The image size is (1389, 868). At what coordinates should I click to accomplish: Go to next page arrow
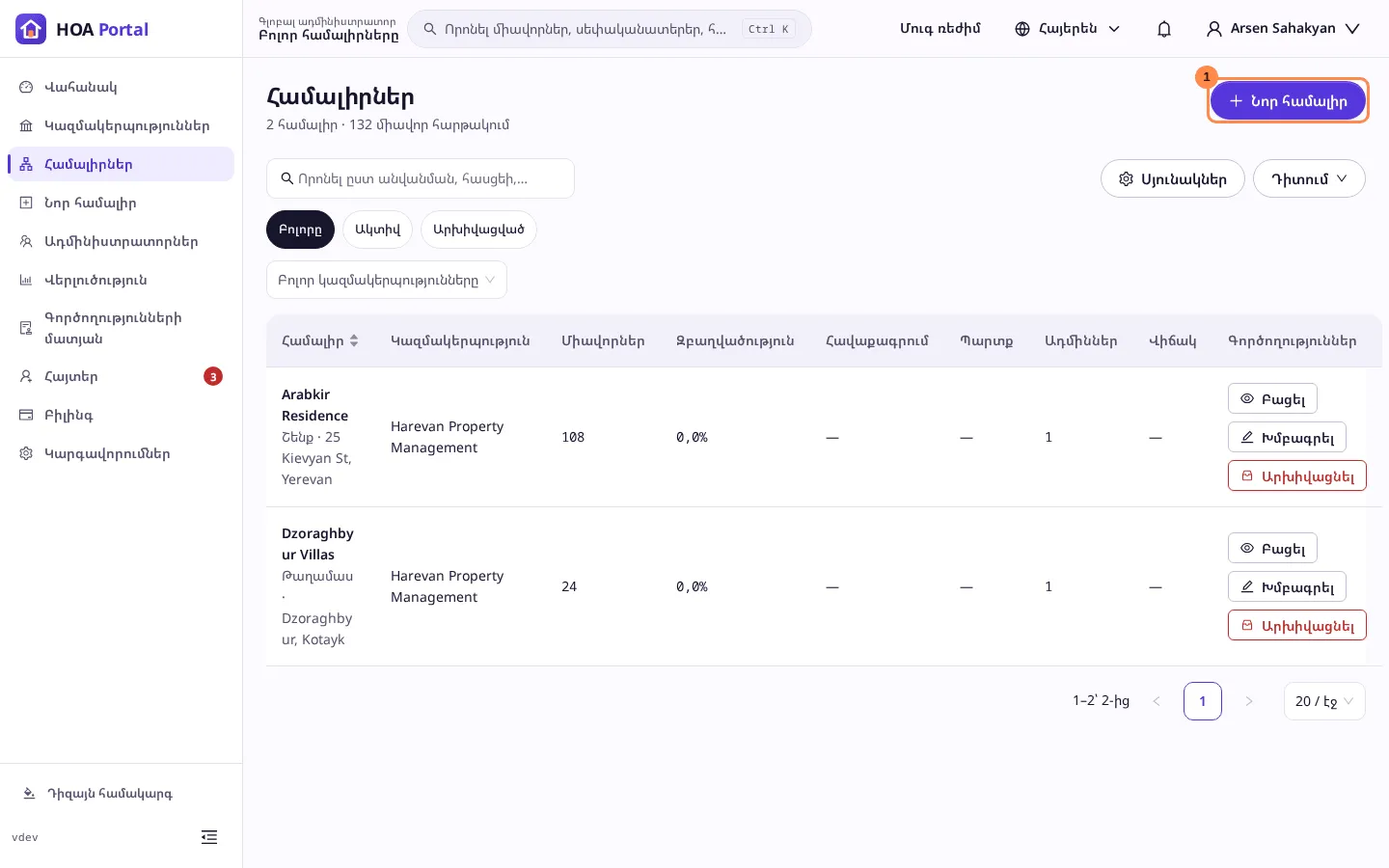1249,701
